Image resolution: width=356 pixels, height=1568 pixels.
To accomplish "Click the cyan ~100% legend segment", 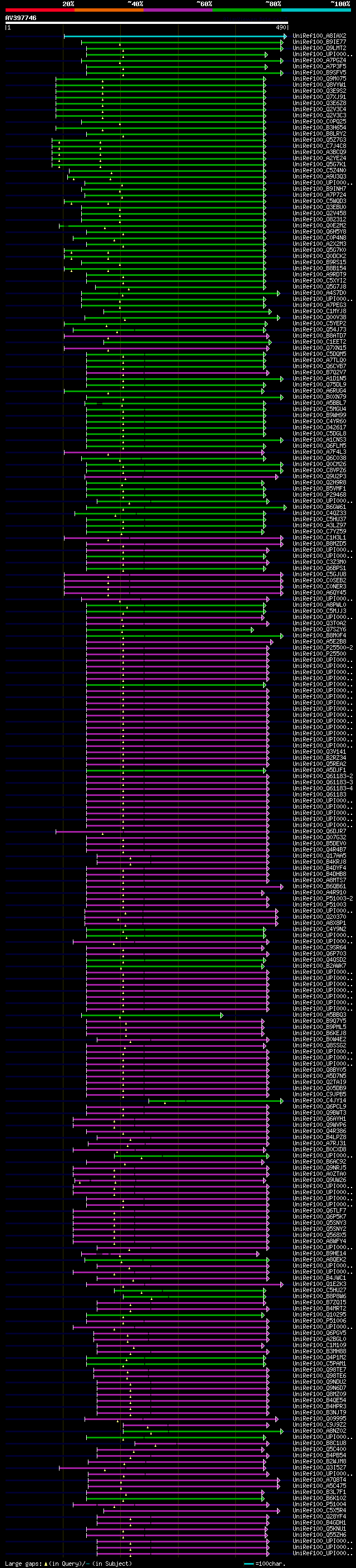I will [316, 10].
